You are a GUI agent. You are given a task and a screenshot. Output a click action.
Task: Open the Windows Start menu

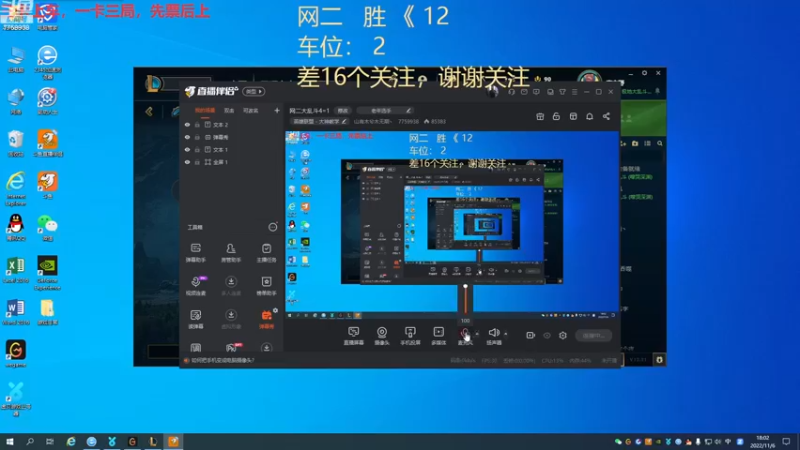[x=10, y=441]
